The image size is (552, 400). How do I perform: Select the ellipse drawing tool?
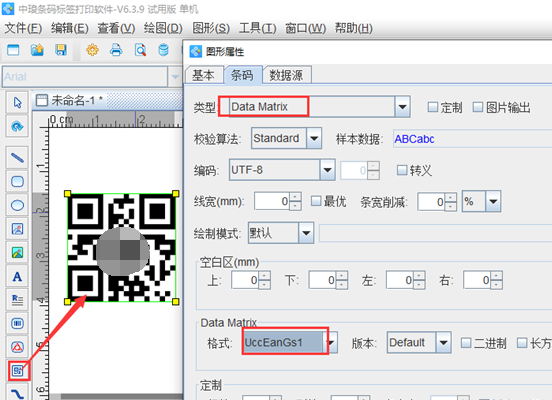coord(17,205)
